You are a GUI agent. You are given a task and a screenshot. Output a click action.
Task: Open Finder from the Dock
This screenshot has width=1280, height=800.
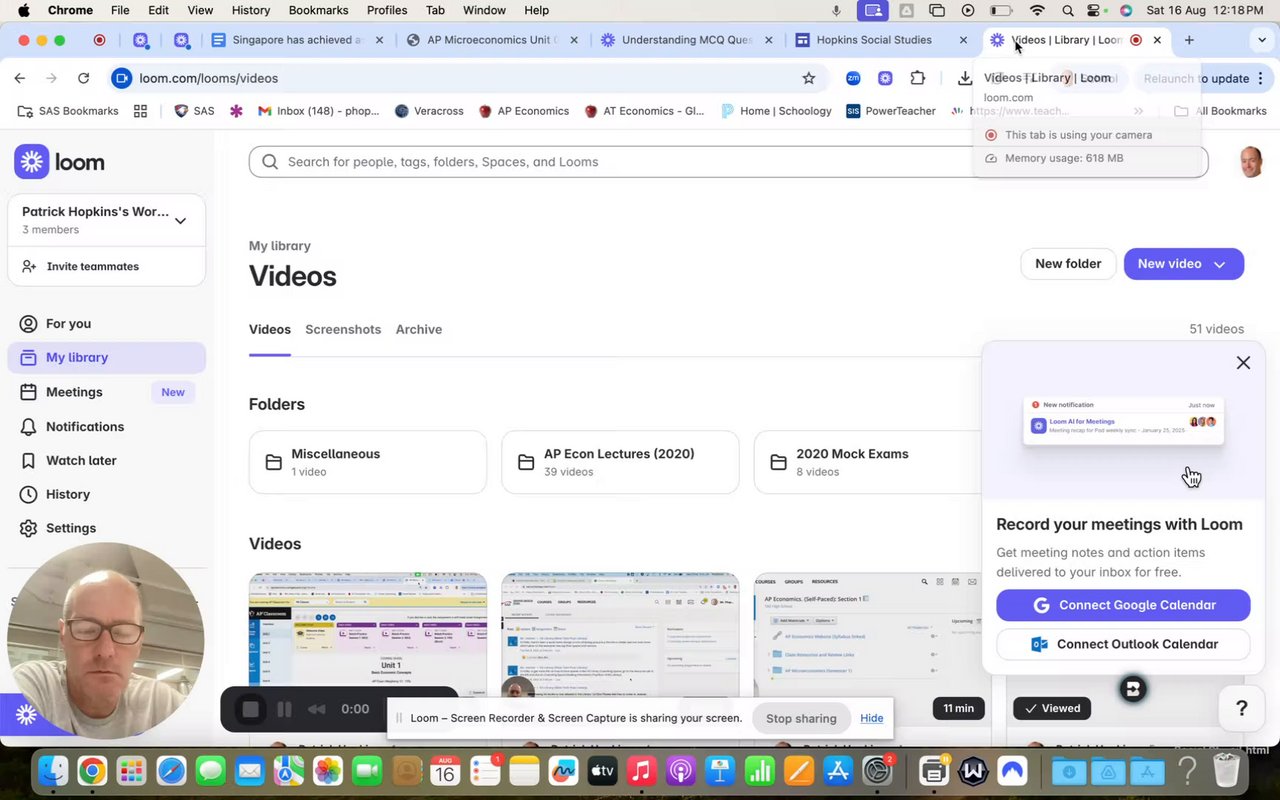coord(53,771)
